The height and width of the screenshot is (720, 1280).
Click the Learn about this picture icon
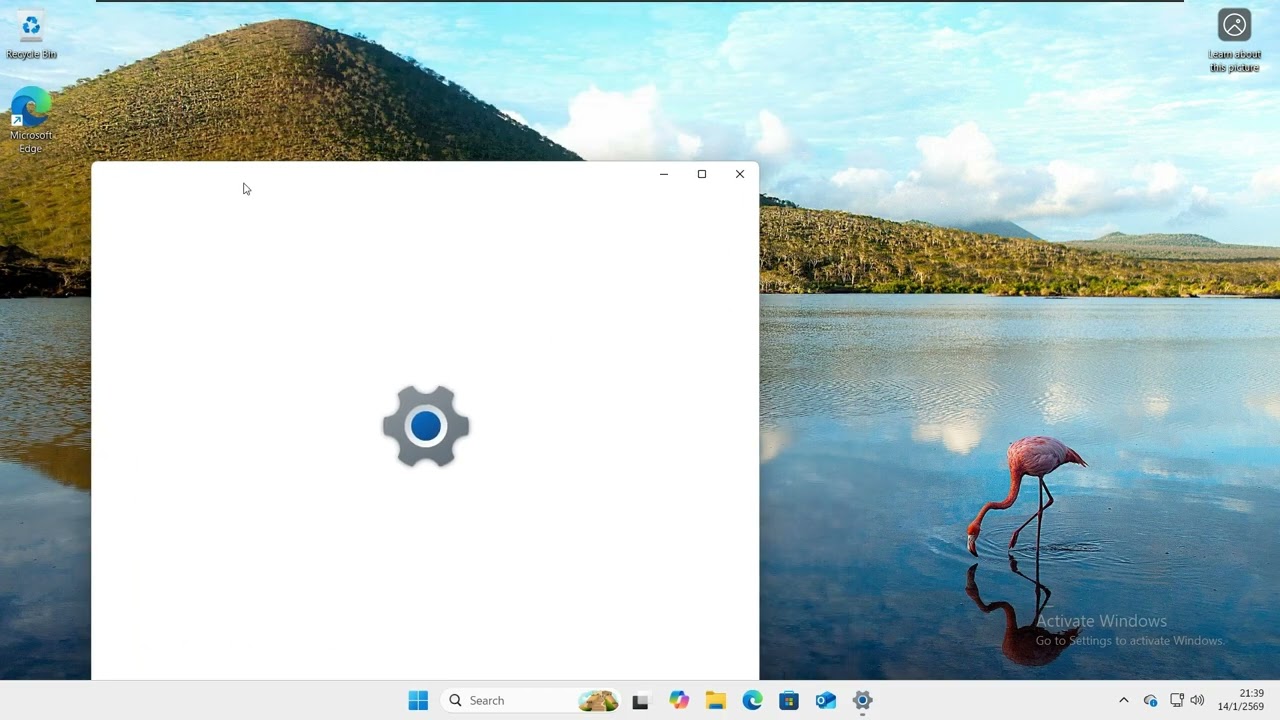[1234, 41]
